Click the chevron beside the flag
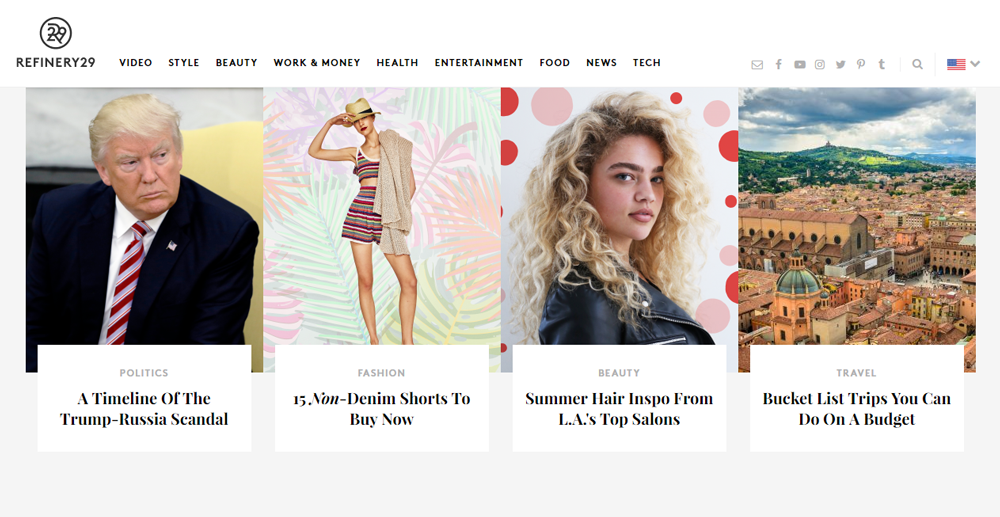This screenshot has height=517, width=1000. pos(975,64)
